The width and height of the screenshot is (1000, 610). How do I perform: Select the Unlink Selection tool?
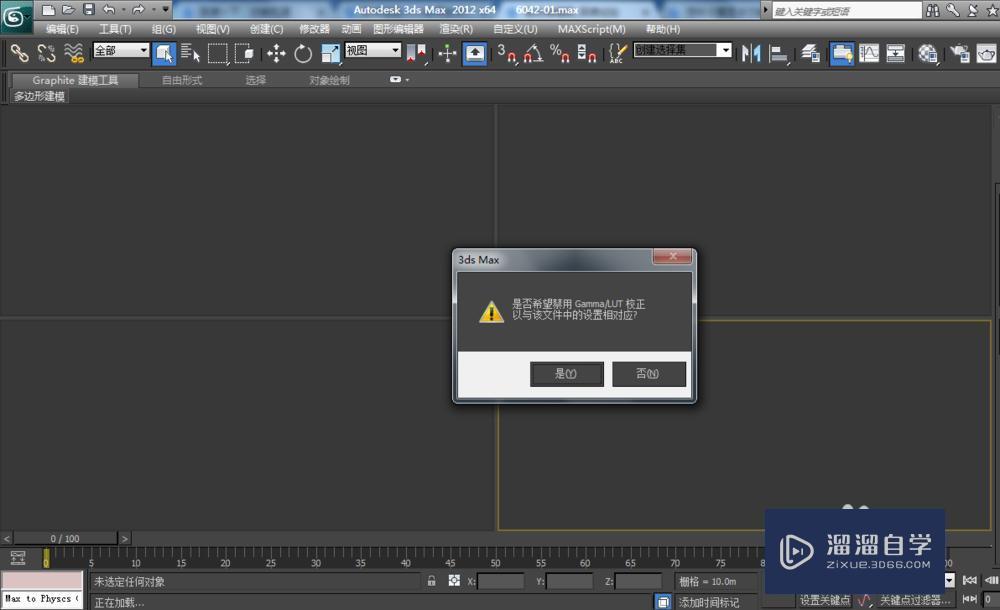(x=47, y=53)
